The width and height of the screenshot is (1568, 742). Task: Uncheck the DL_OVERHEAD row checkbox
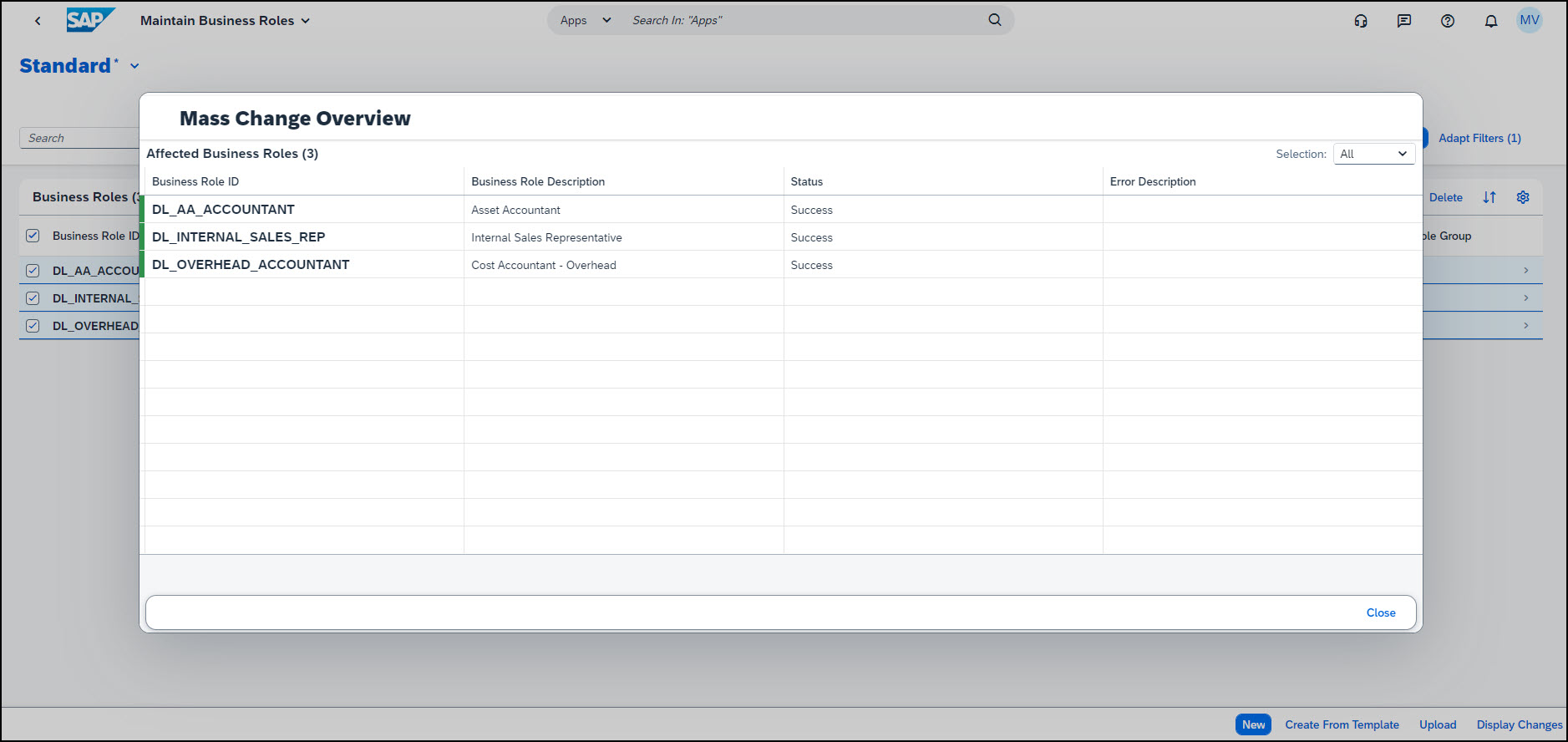pos(33,326)
